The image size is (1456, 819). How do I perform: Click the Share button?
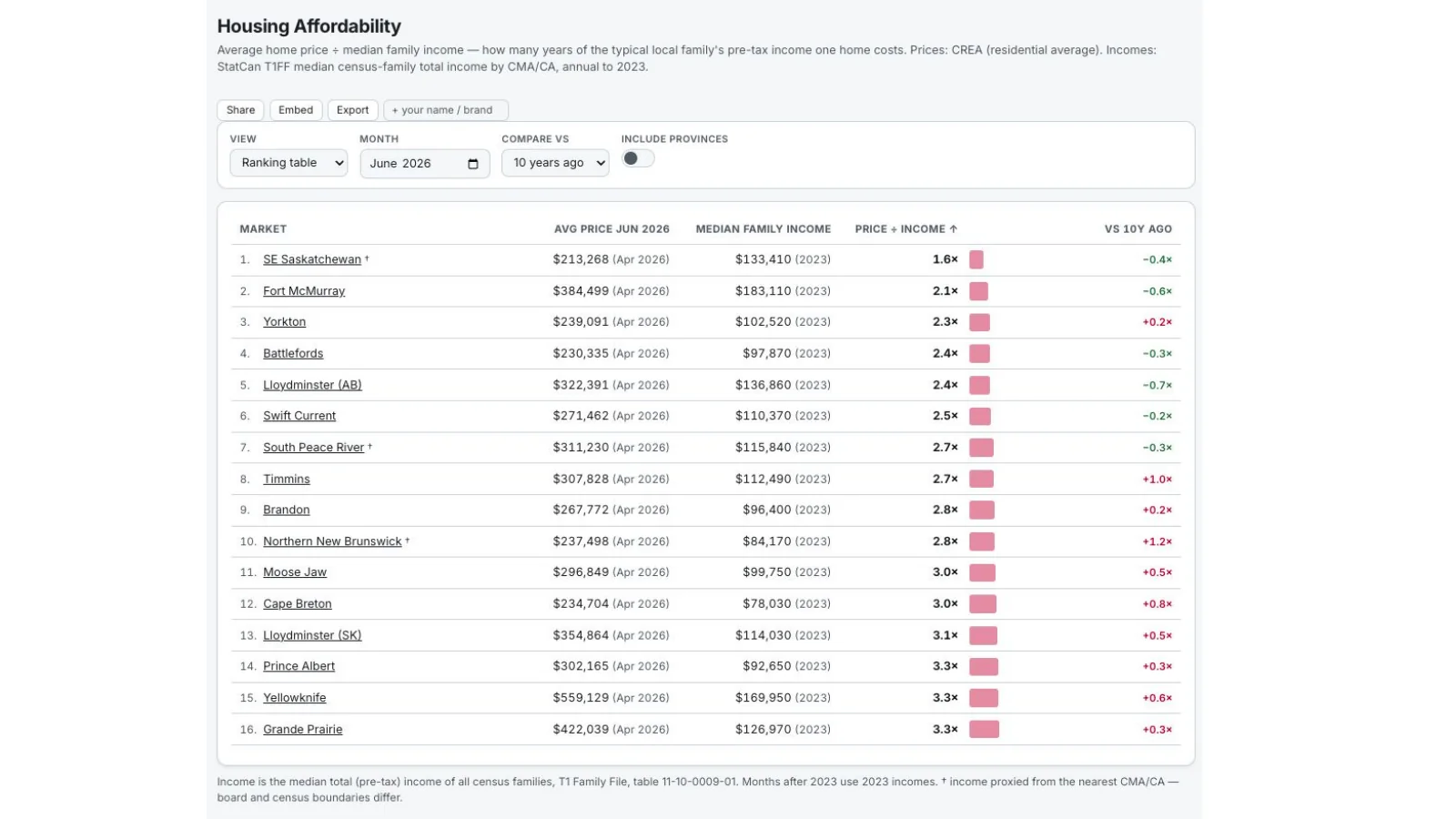tap(240, 110)
